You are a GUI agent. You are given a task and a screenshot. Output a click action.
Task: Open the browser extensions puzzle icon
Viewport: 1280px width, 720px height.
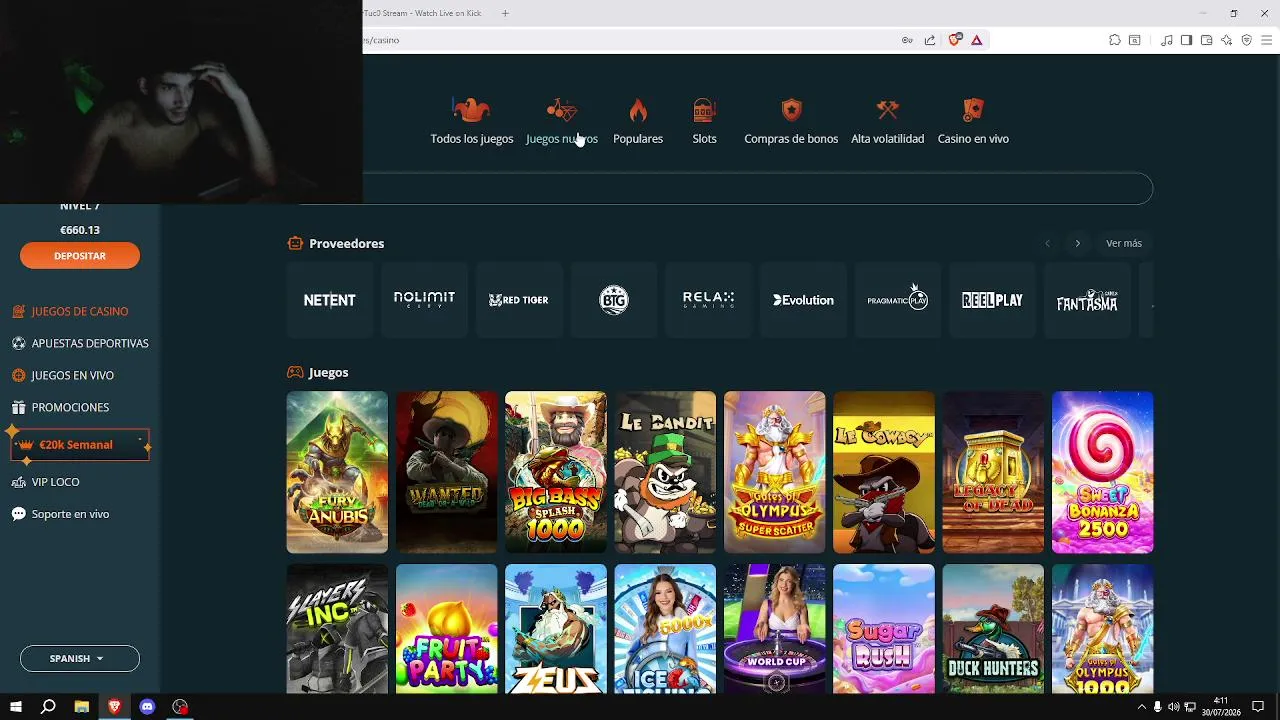coord(1115,40)
